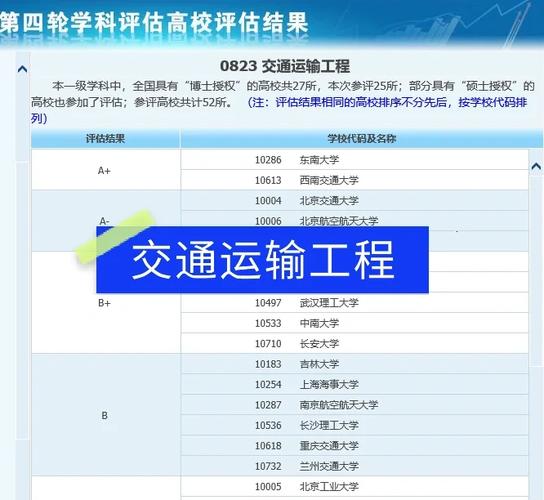544x500 pixels.
Task: Click the 学校代码及名称 column header
Action: [362, 139]
